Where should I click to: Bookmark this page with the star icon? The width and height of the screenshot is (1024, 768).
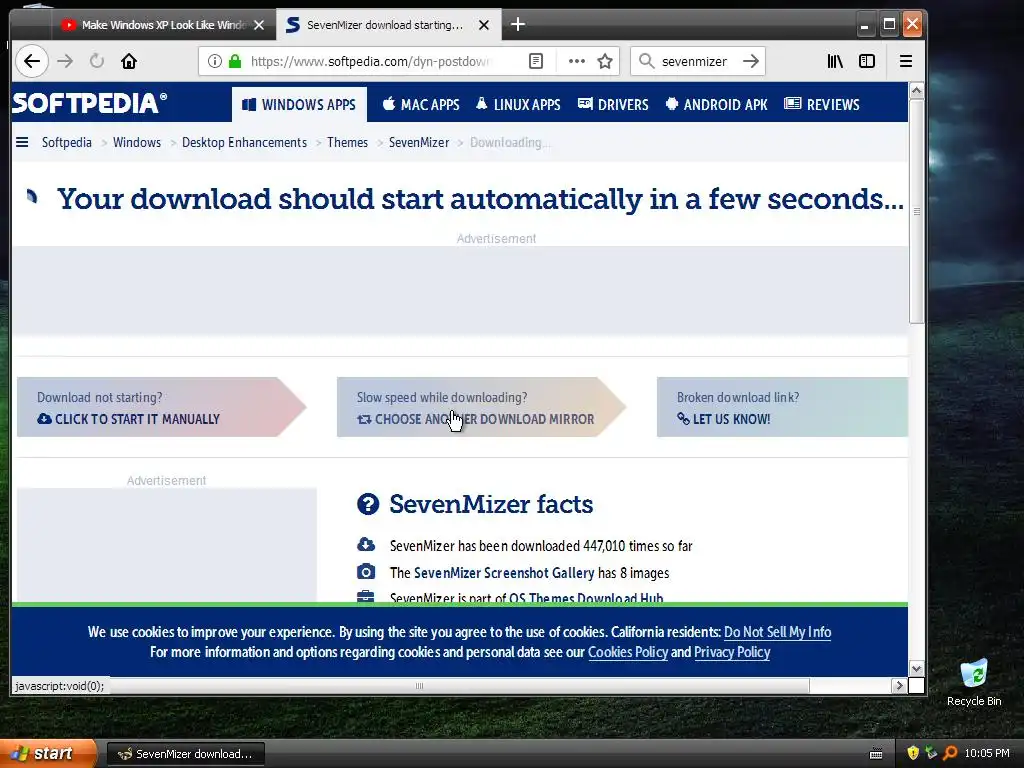coord(605,61)
